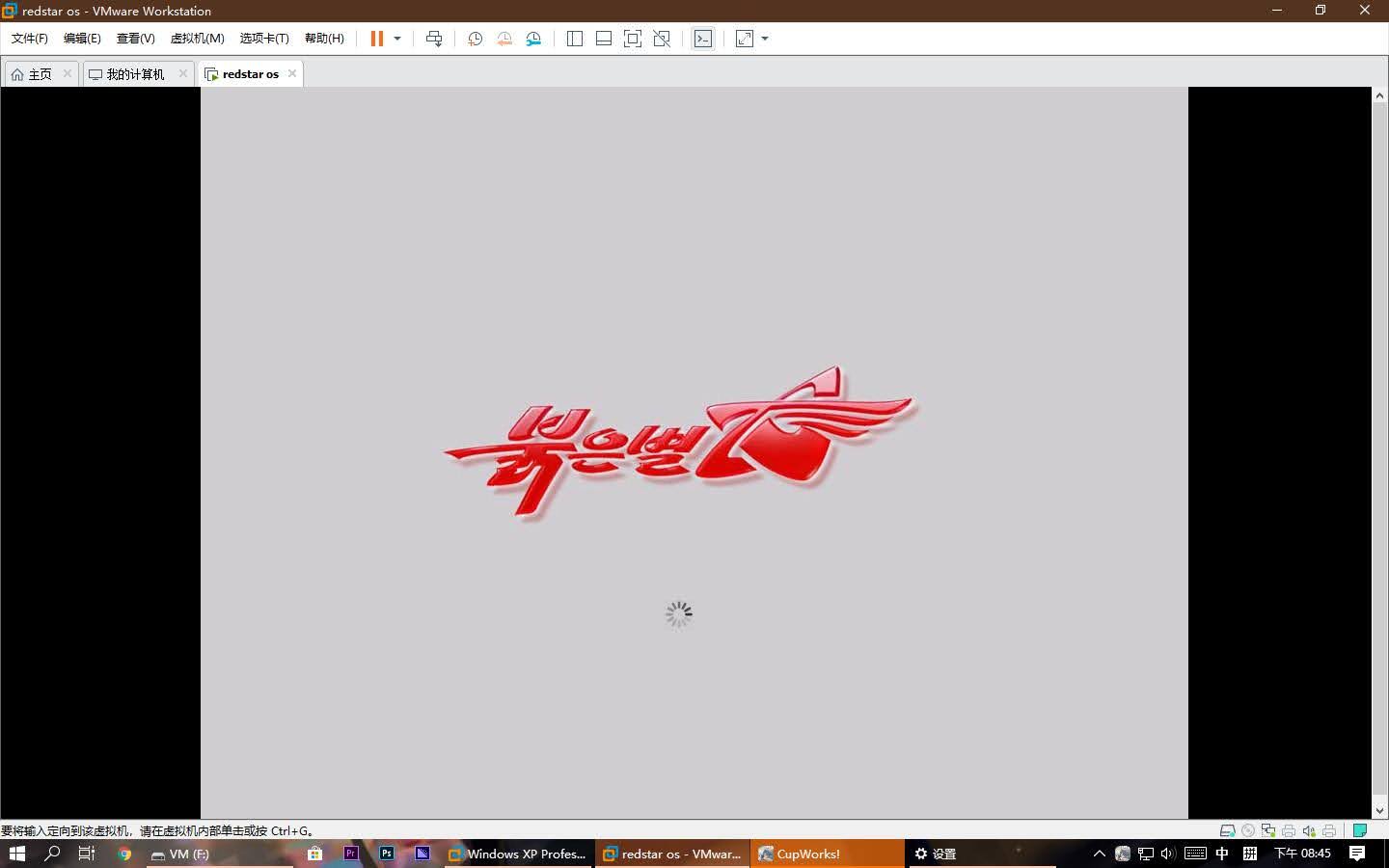Open the system tray volume control

pyautogui.click(x=1168, y=854)
